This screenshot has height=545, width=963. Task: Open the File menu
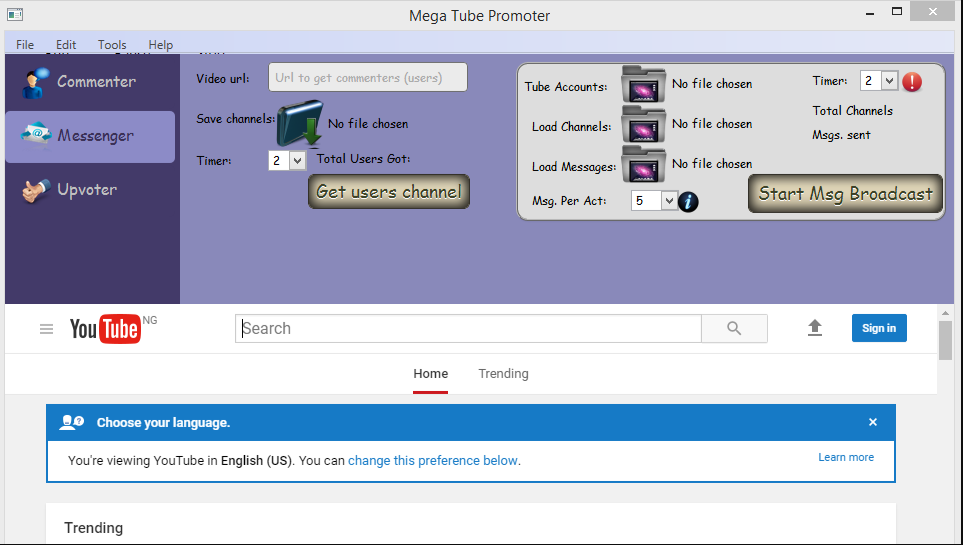coord(25,44)
